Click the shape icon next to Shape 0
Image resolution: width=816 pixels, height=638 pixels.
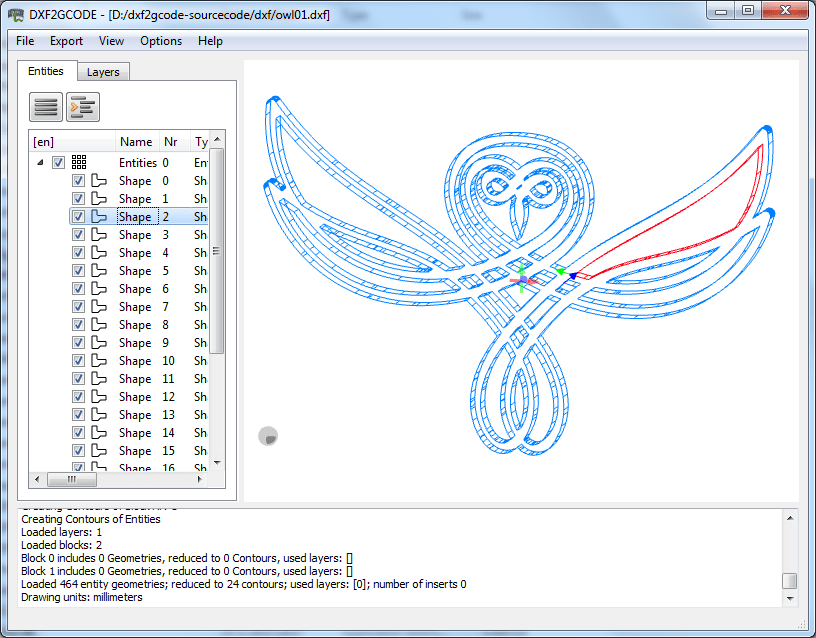pyautogui.click(x=101, y=180)
